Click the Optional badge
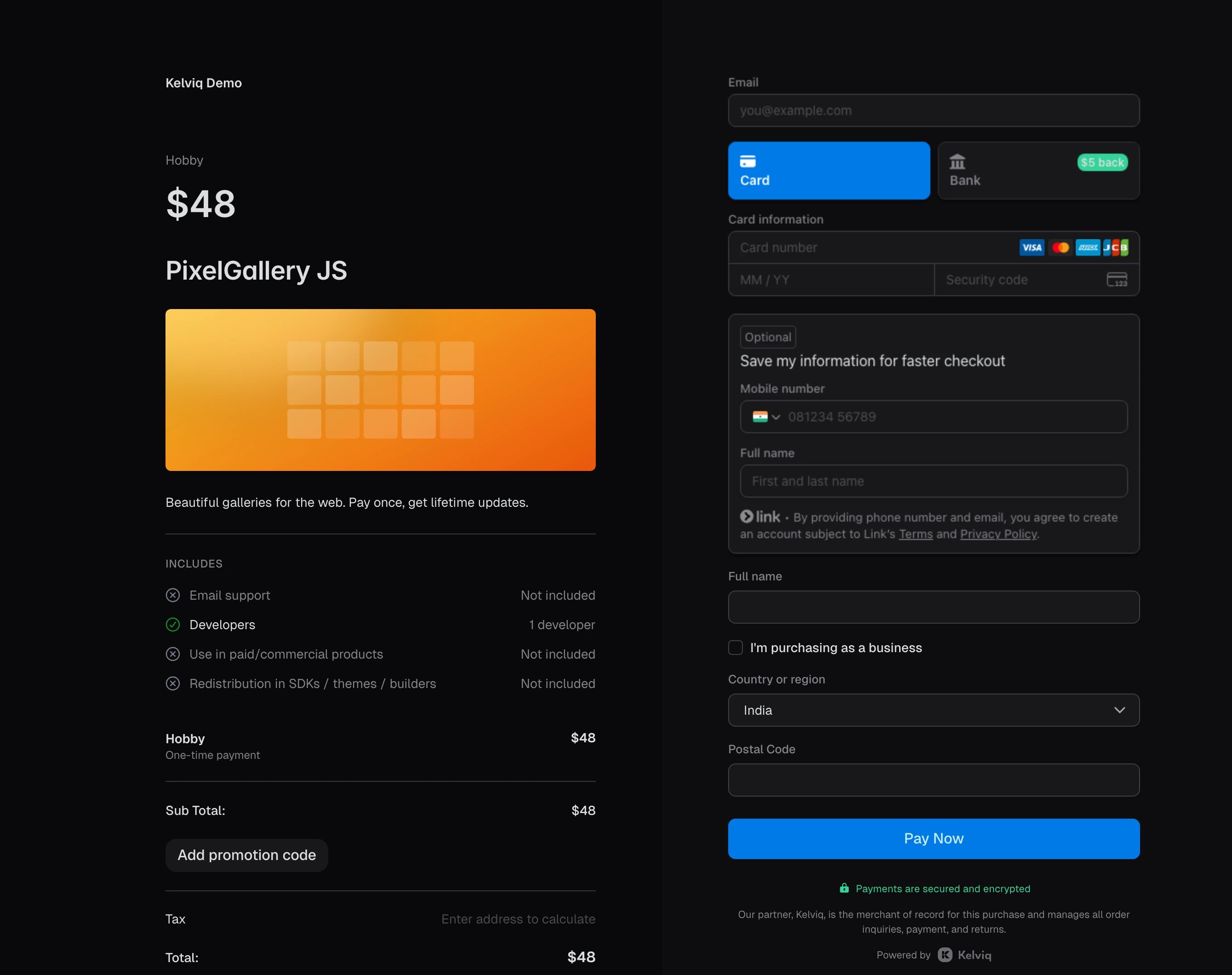1232x975 pixels. tap(768, 337)
